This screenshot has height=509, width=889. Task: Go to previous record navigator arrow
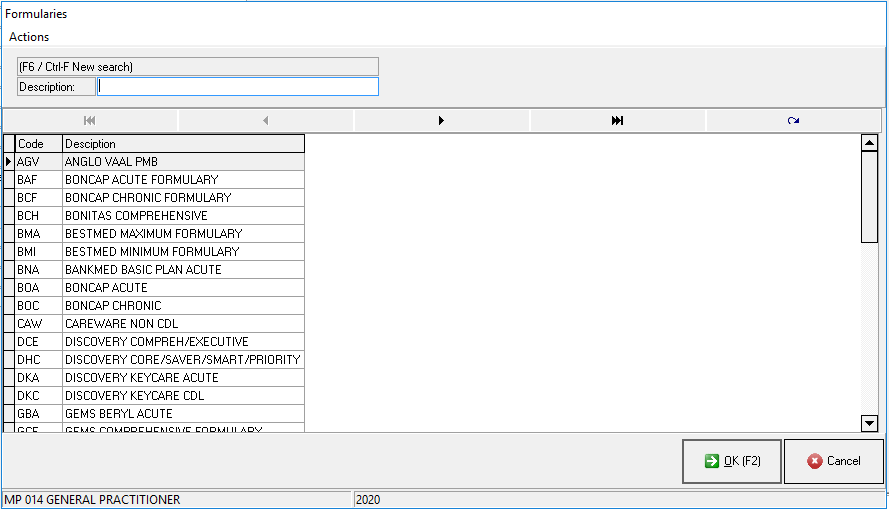click(265, 120)
